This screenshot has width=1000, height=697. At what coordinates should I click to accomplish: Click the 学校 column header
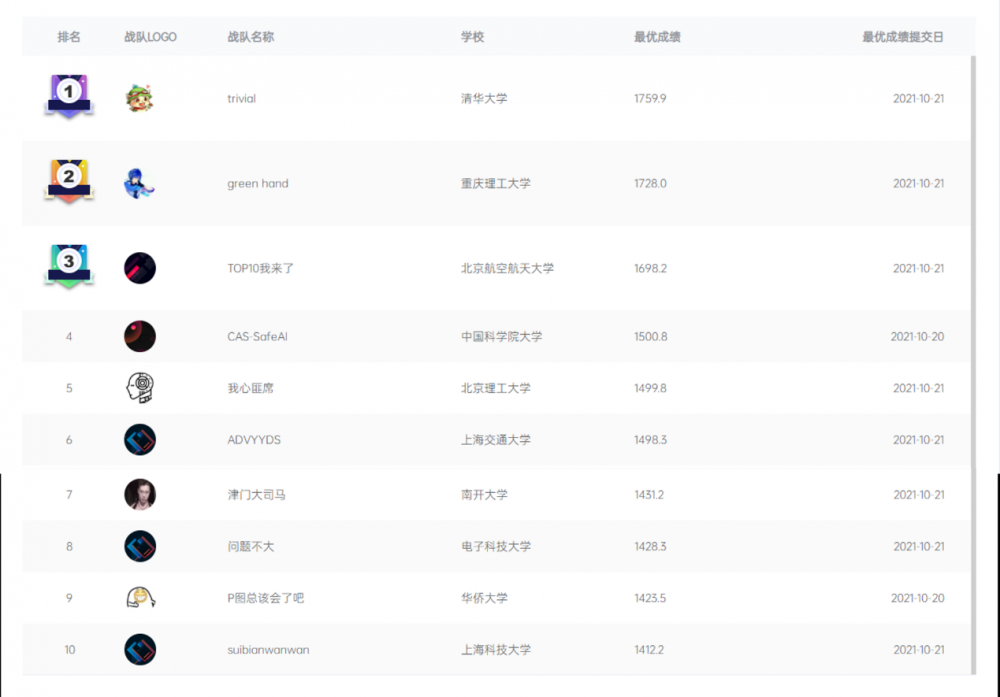point(473,37)
